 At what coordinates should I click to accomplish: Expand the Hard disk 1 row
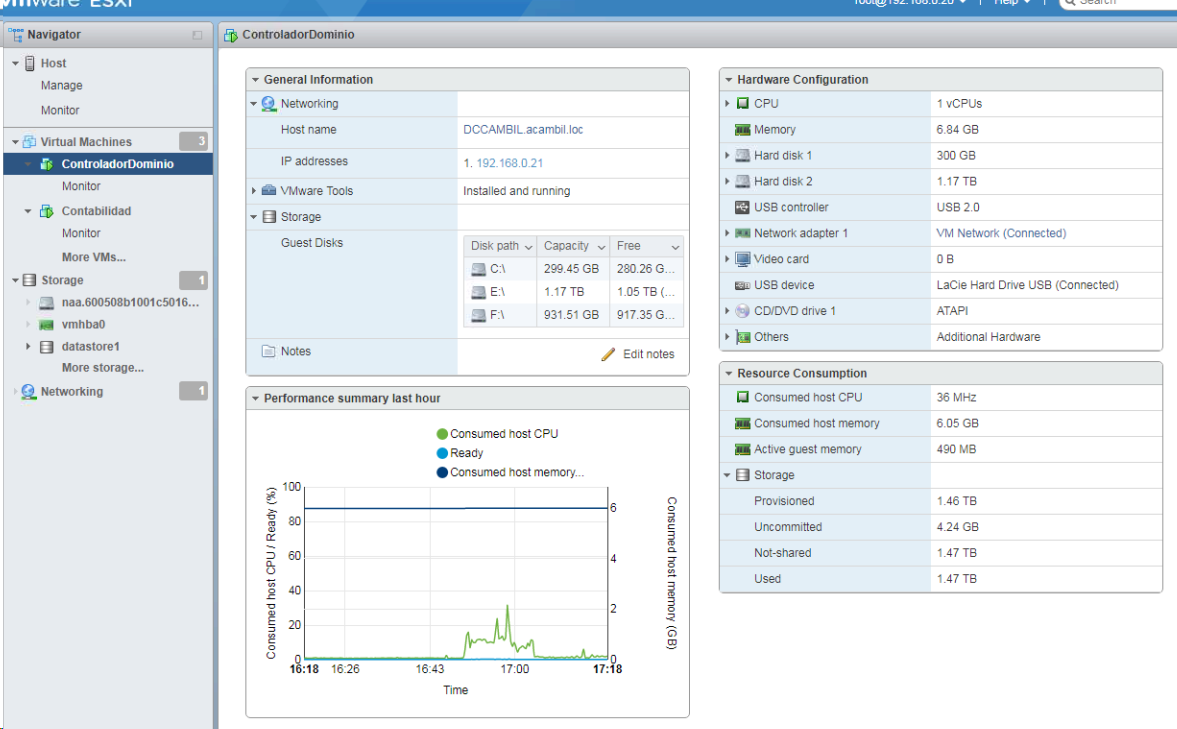[x=727, y=156]
